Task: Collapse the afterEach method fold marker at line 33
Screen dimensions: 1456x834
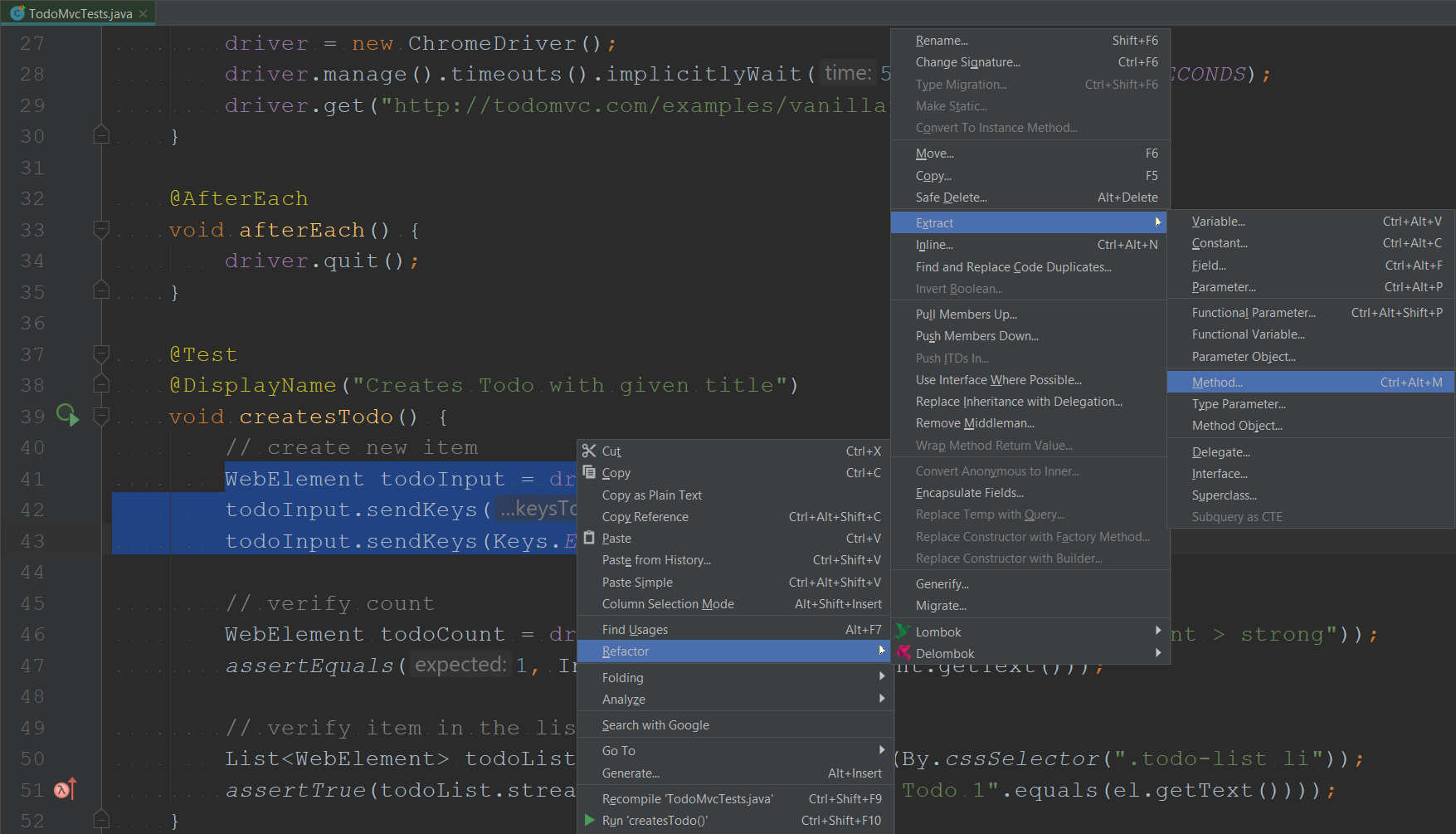Action: pos(101,229)
